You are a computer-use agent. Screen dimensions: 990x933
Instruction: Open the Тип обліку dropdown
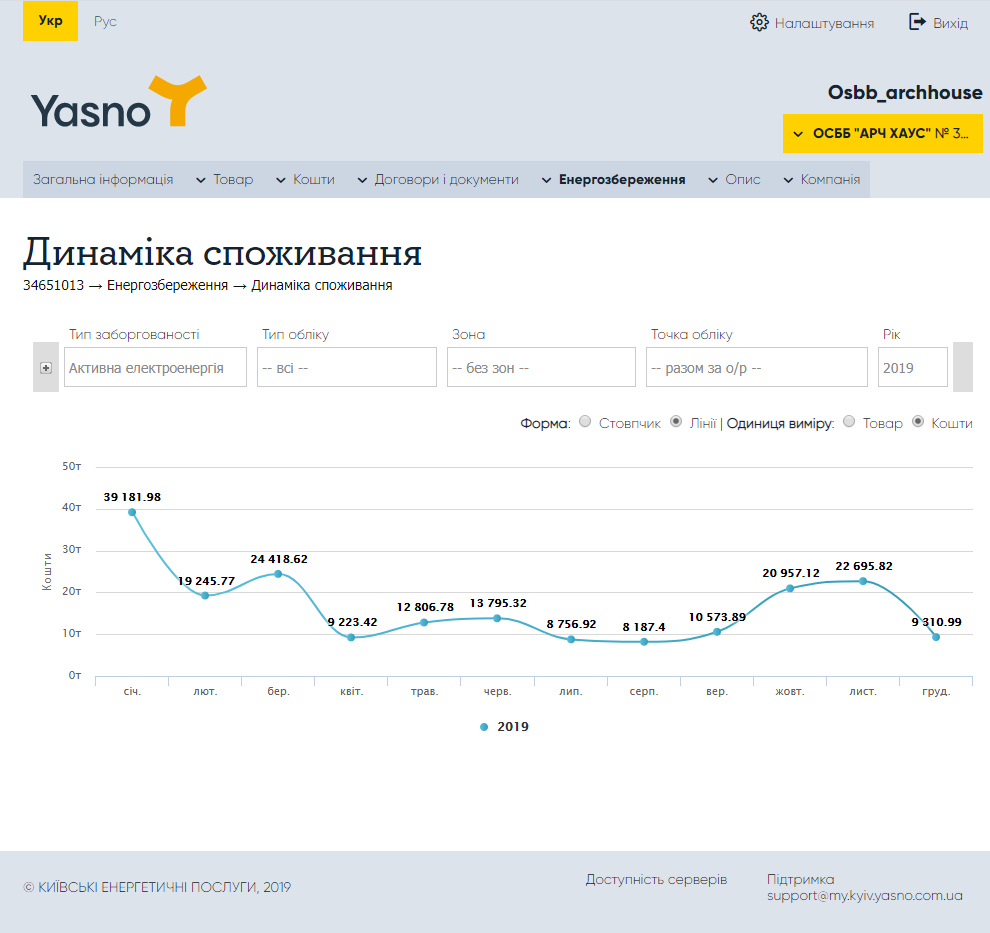[346, 368]
